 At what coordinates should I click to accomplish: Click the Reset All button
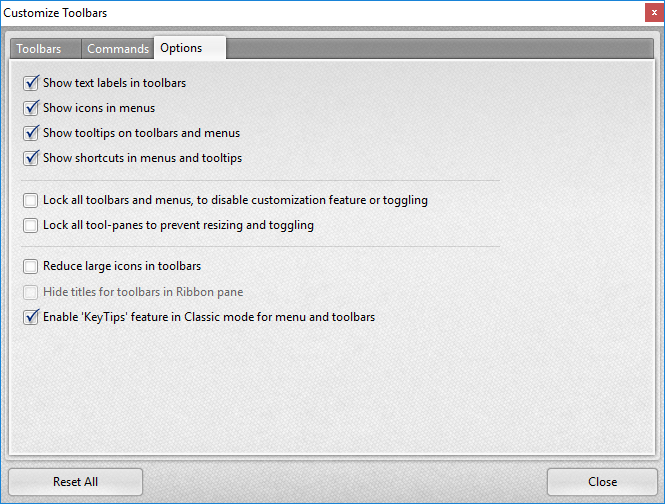75,482
